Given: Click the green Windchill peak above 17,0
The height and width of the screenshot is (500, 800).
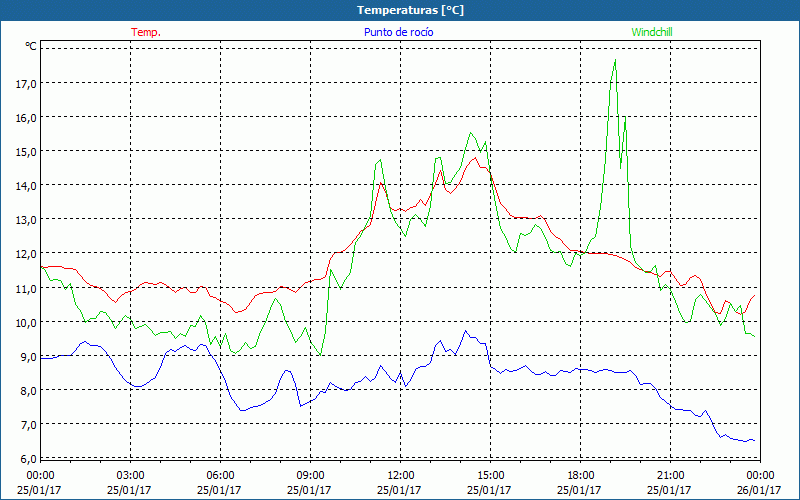Looking at the screenshot, I should coord(615,60).
